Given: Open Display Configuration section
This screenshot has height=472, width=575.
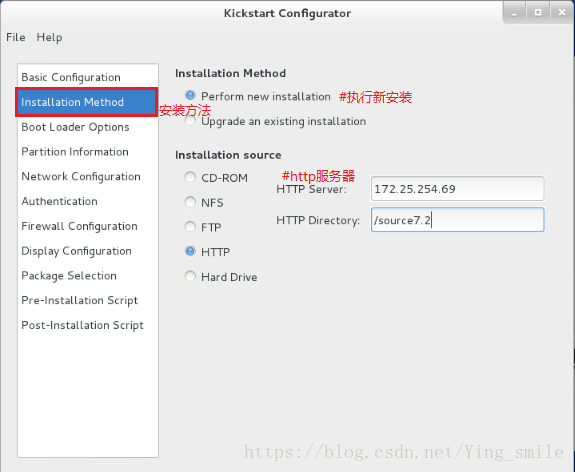Looking at the screenshot, I should [x=88, y=251].
